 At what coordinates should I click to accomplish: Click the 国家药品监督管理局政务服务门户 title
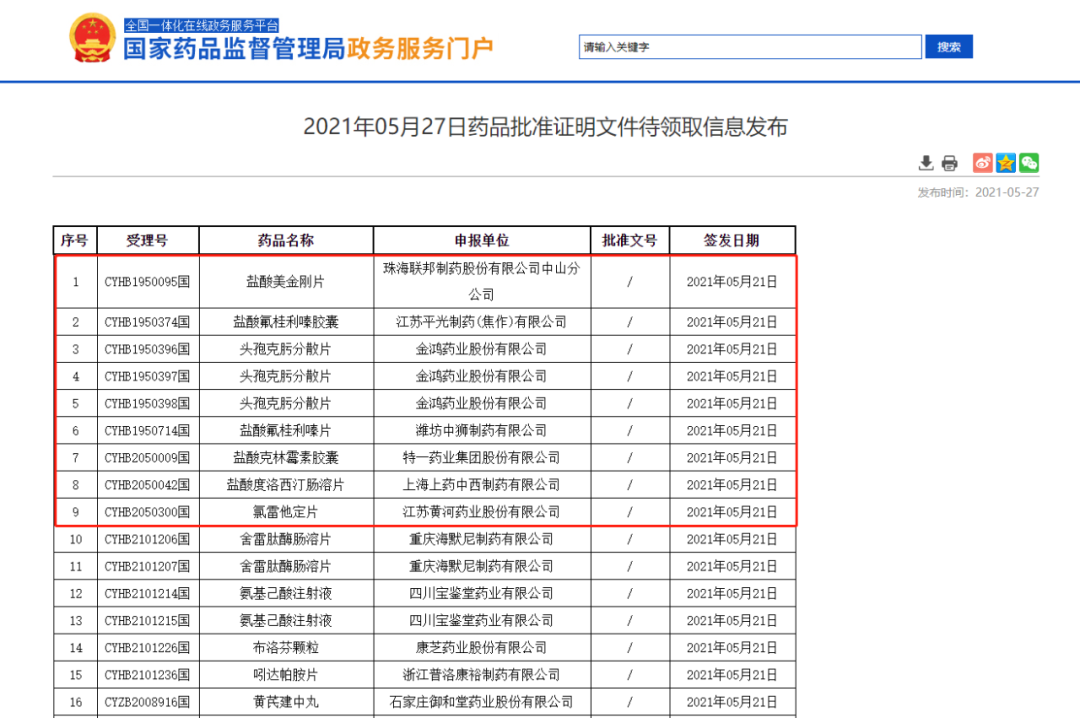point(309,48)
